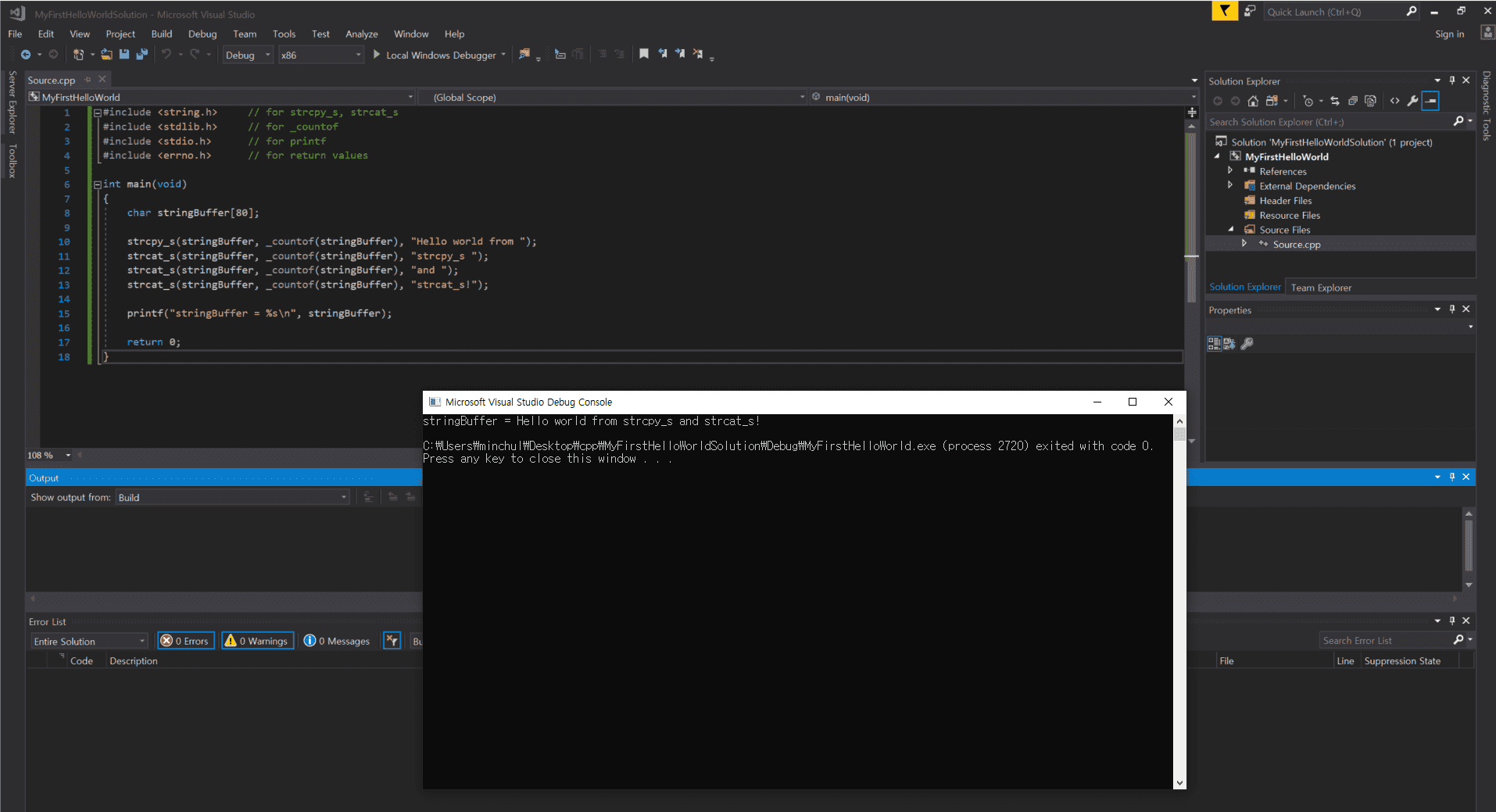Click the Save All toolbar icon
The height and width of the screenshot is (812, 1496).
[141, 55]
